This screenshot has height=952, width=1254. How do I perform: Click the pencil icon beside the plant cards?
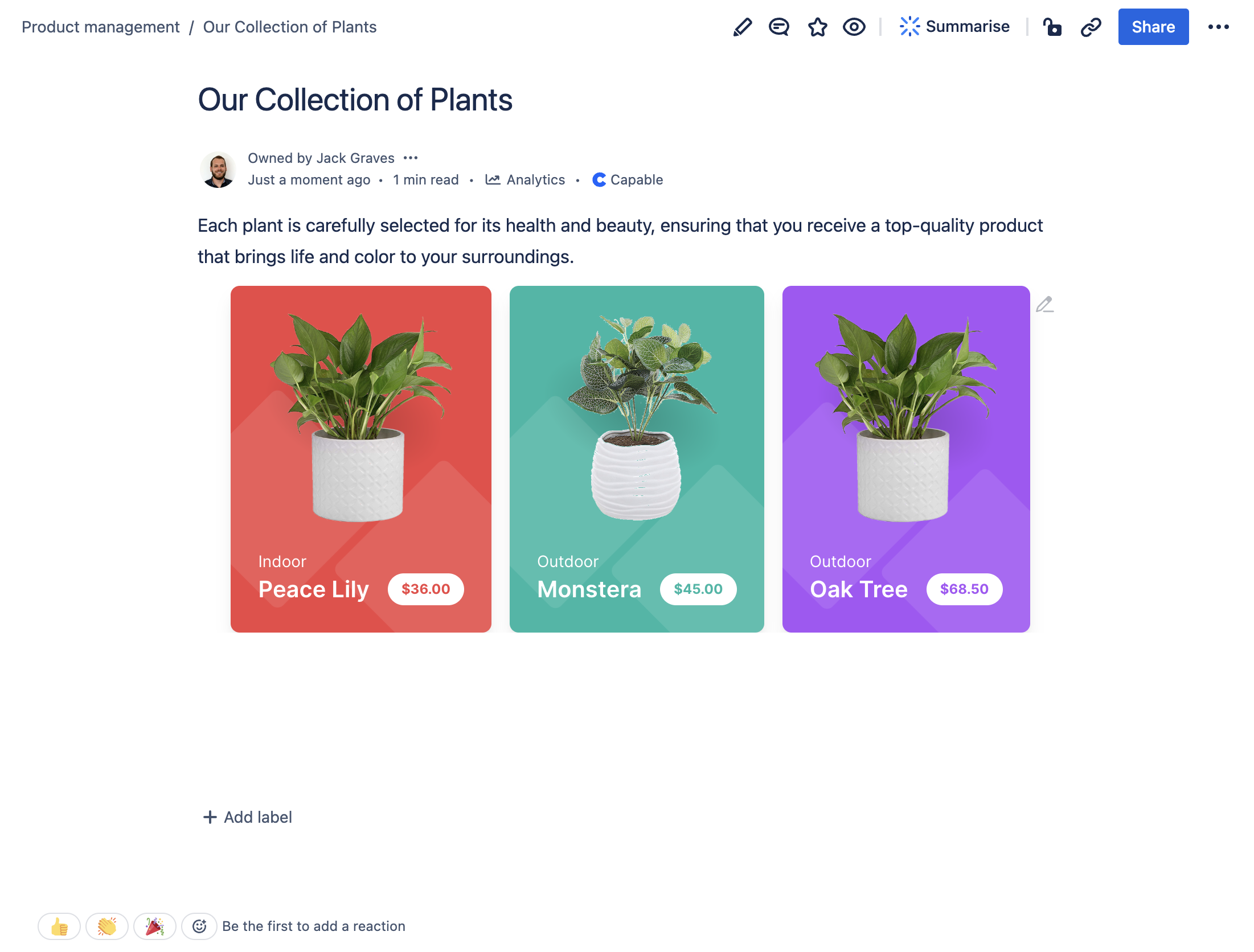click(x=1044, y=305)
